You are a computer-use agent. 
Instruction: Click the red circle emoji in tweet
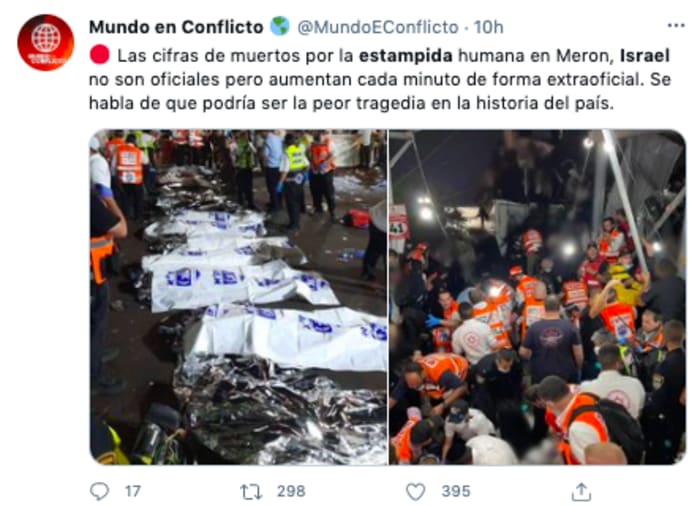point(100,55)
